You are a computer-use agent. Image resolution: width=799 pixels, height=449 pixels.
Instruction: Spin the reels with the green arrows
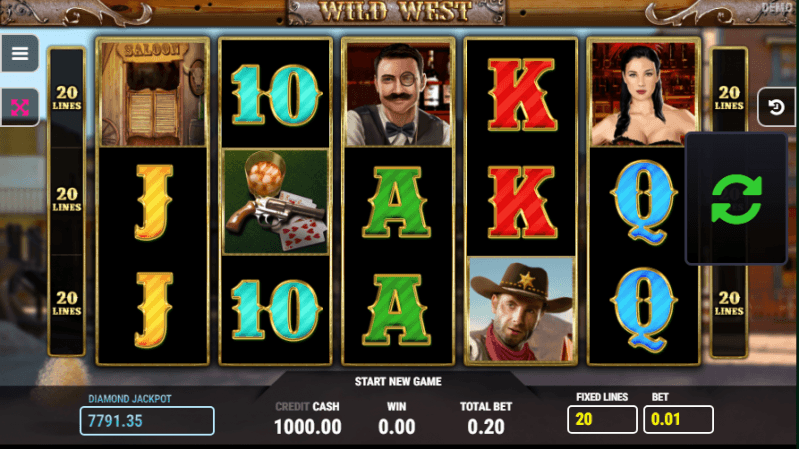coord(736,199)
